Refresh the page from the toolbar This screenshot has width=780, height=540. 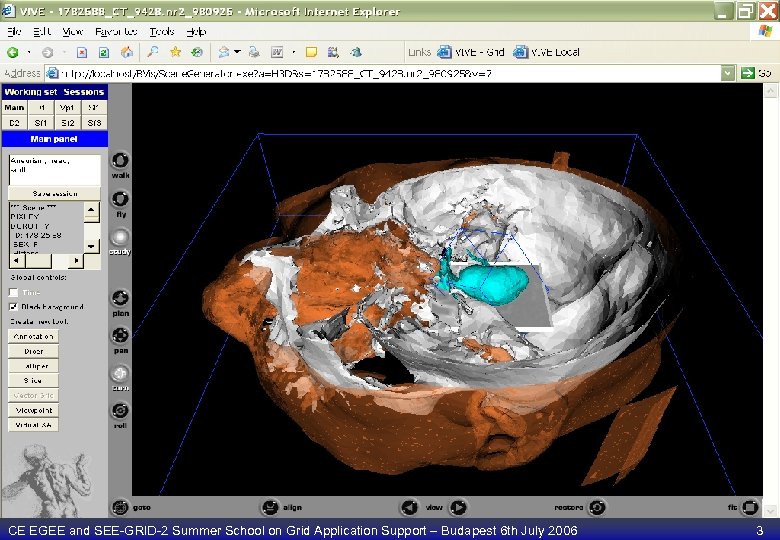point(104,52)
